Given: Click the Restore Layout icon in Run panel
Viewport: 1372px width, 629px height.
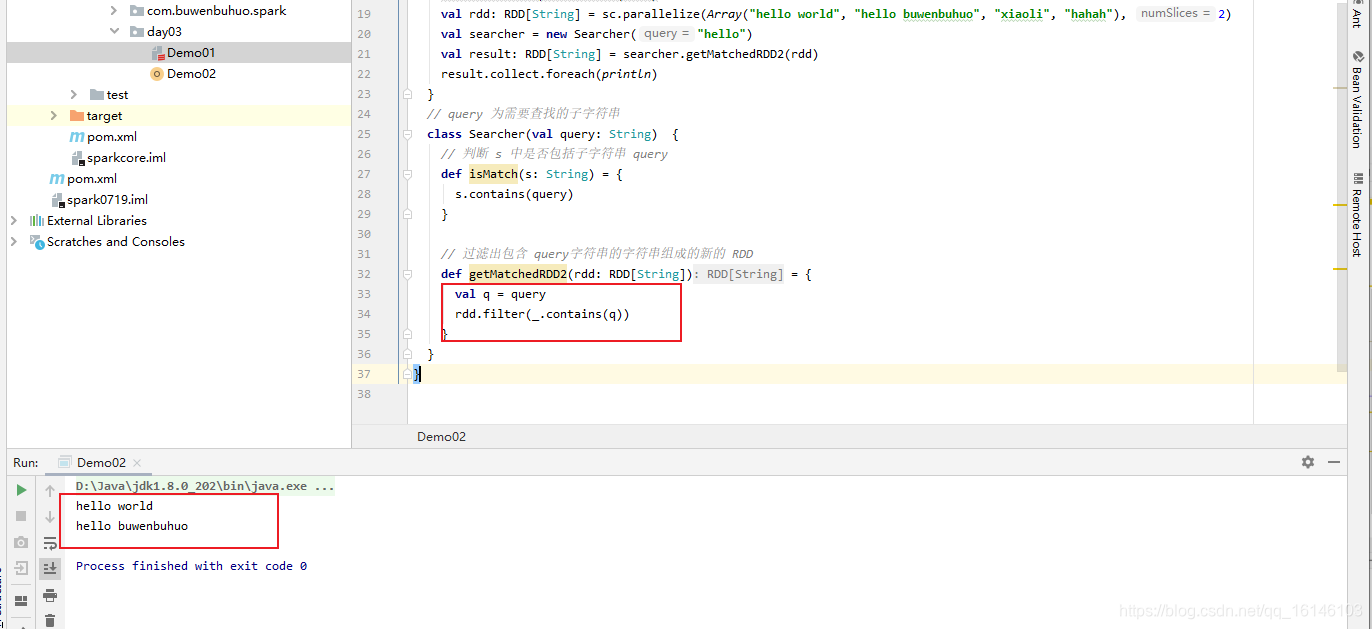Looking at the screenshot, I should coord(21,601).
